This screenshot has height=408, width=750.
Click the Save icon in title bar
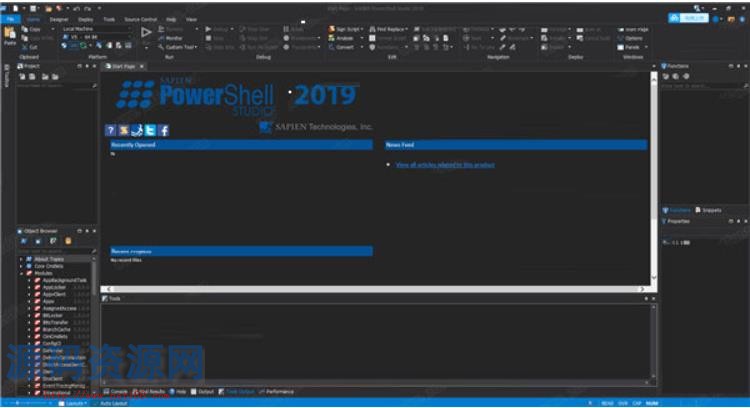[33, 8]
